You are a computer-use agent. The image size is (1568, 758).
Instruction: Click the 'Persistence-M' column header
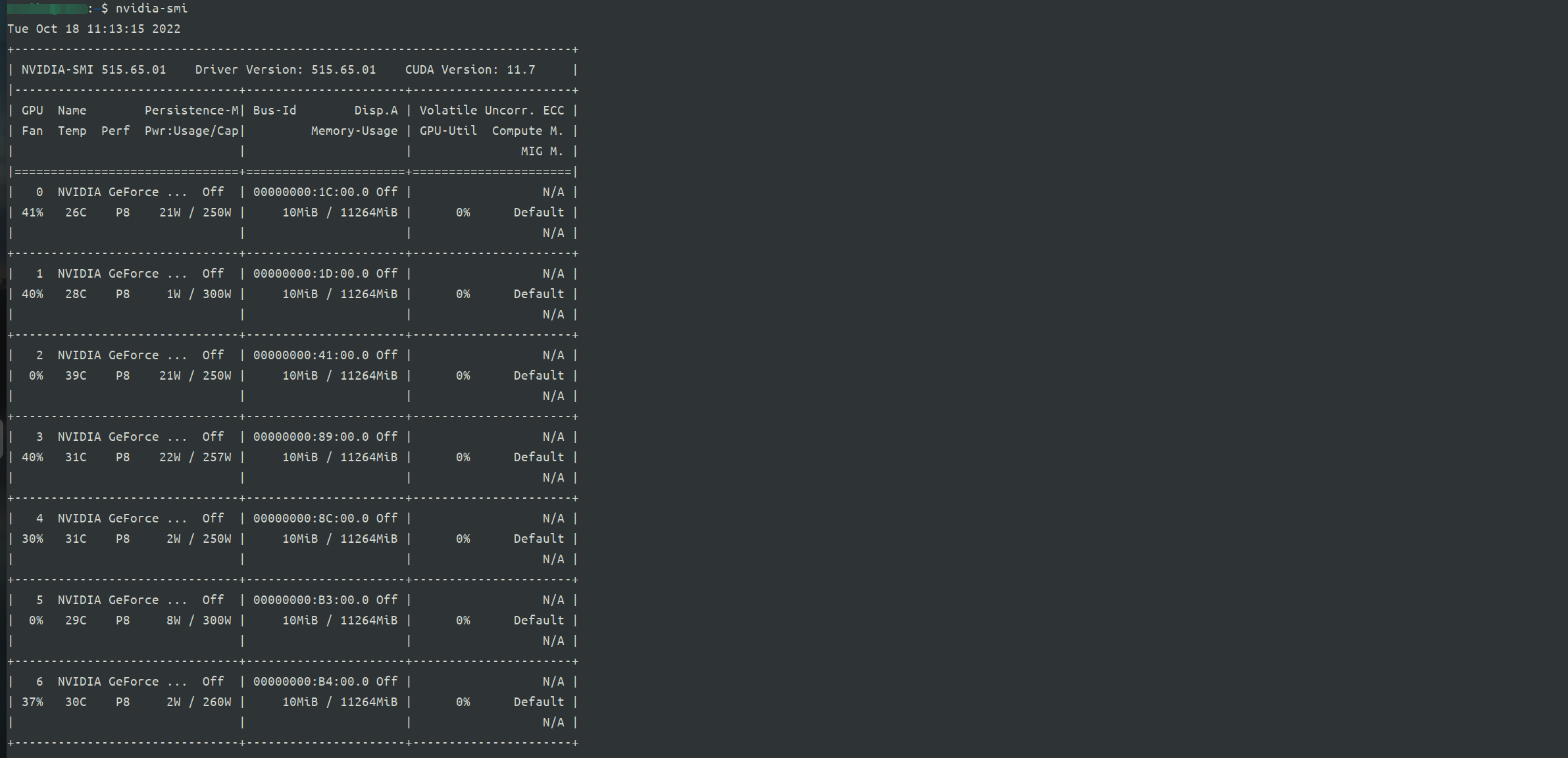coord(191,111)
